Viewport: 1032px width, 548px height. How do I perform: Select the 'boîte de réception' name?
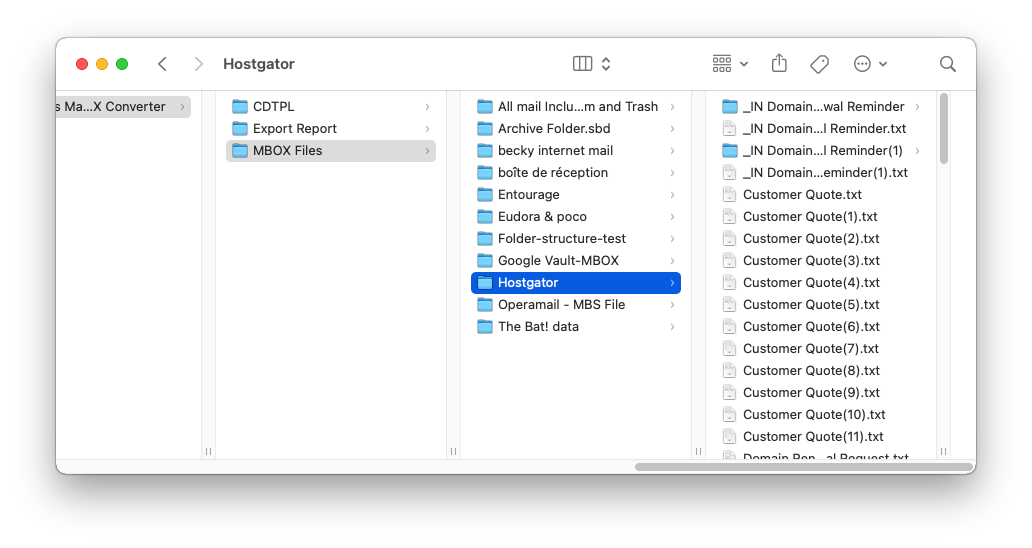[x=553, y=172]
